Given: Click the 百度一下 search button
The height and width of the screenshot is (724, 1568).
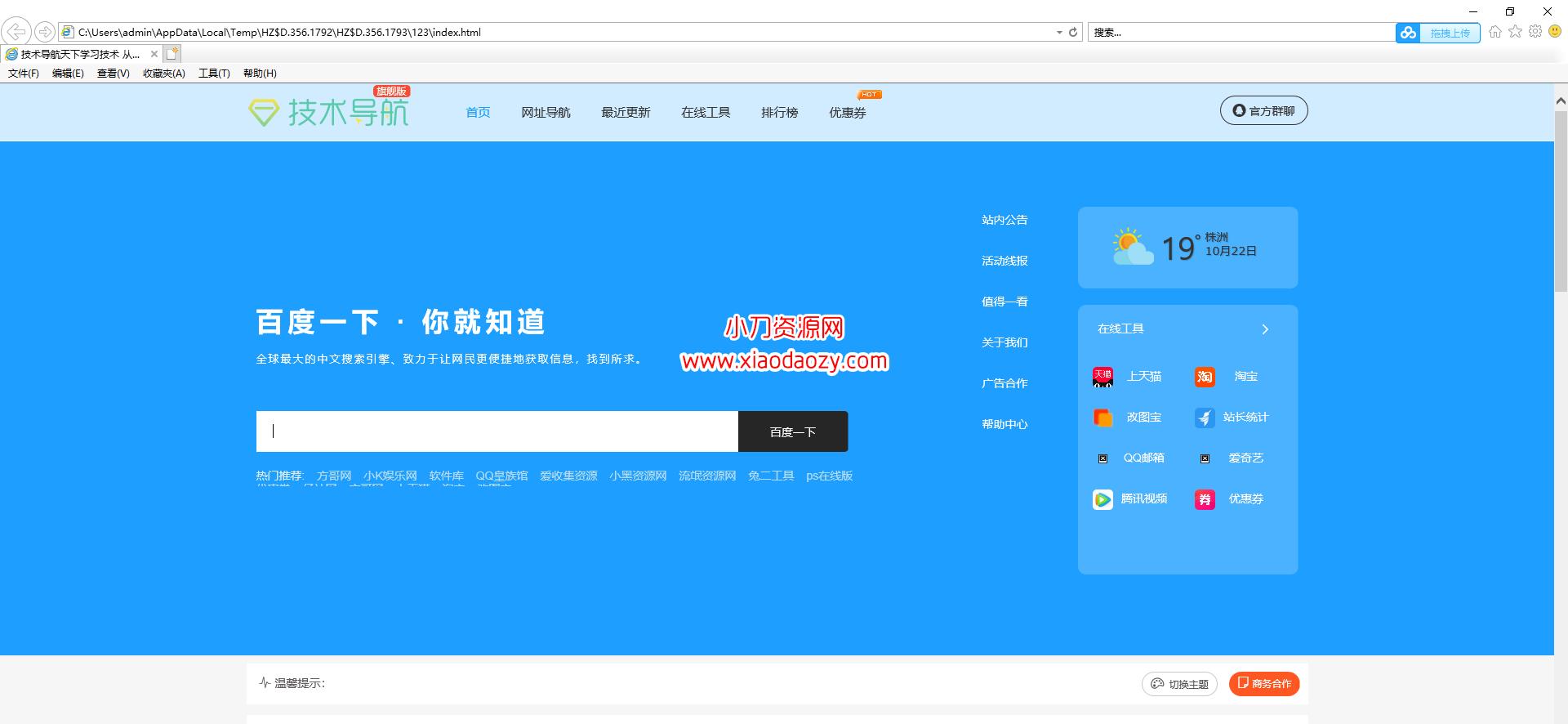Looking at the screenshot, I should tap(793, 431).
